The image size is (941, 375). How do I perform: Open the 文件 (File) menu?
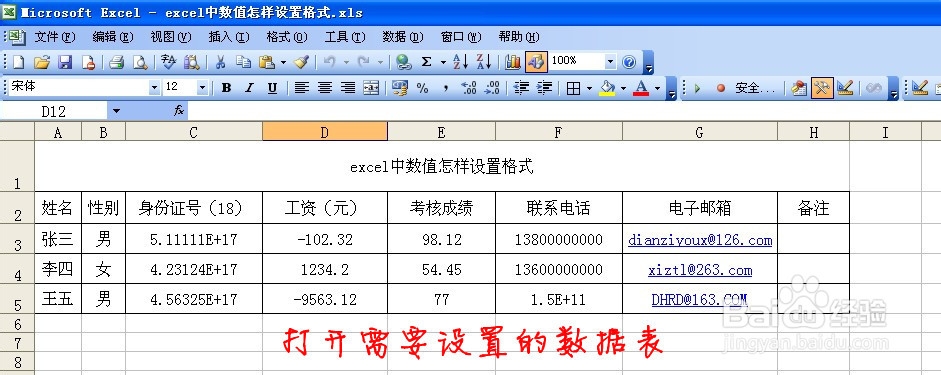click(55, 37)
